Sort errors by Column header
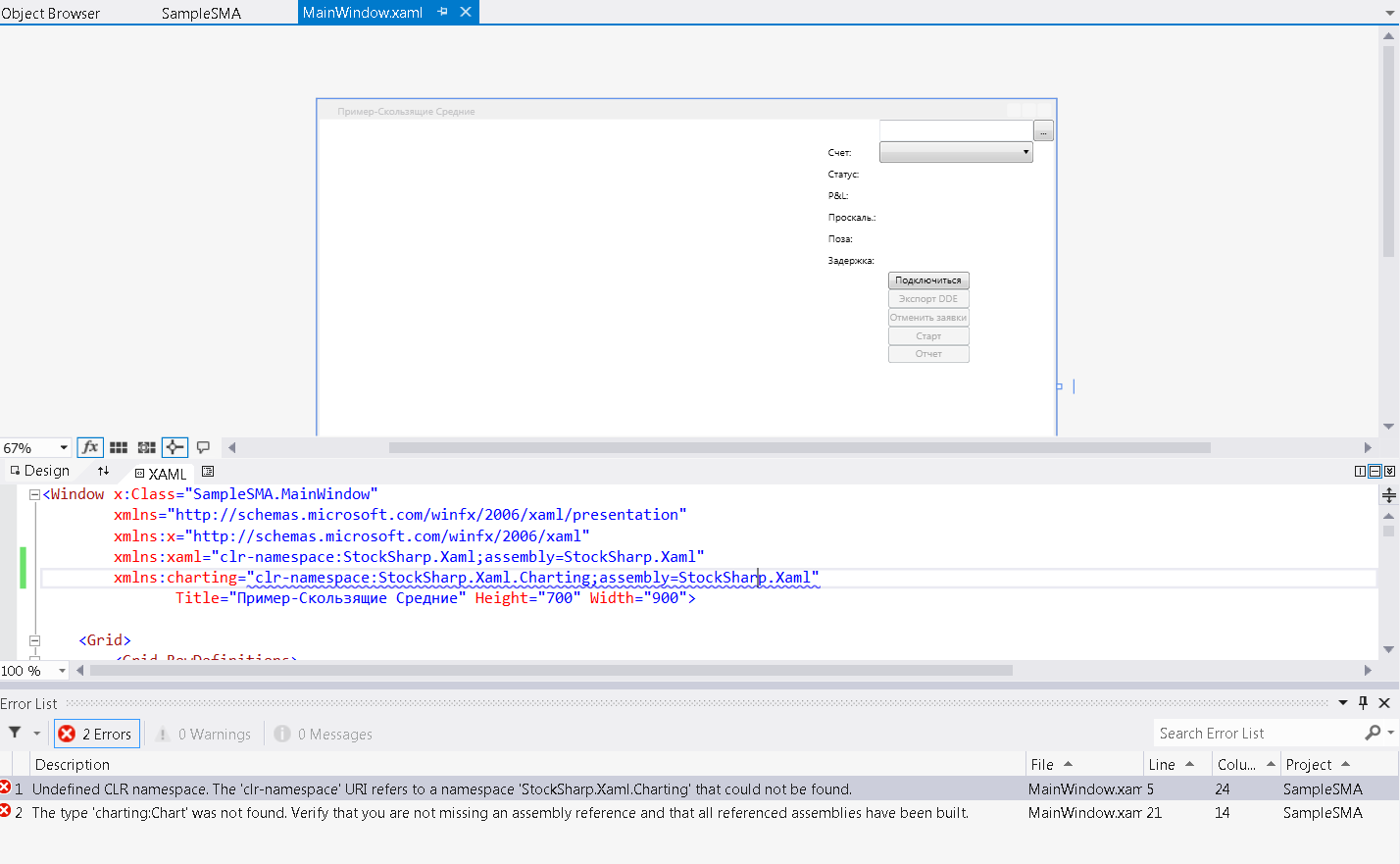Image resolution: width=1400 pixels, height=864 pixels. [x=1245, y=764]
